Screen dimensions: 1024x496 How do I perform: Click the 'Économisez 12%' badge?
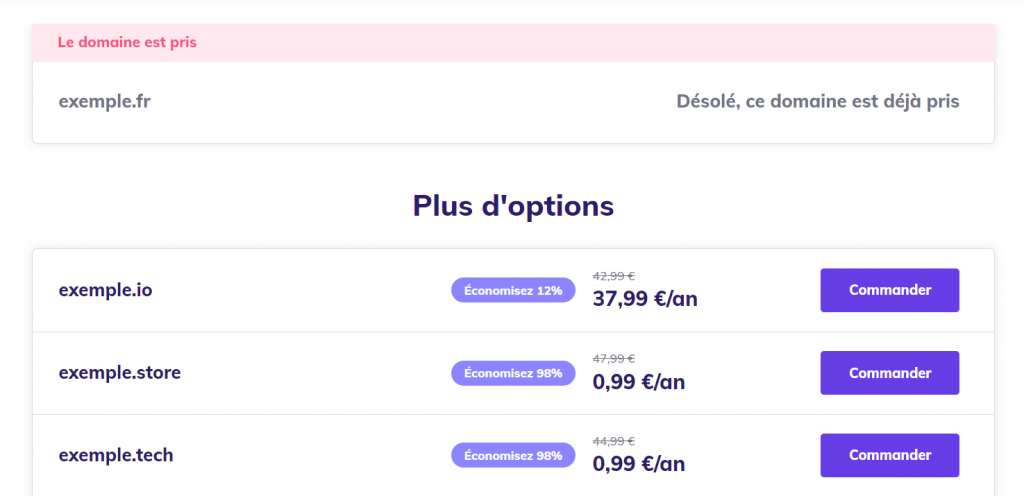(513, 290)
